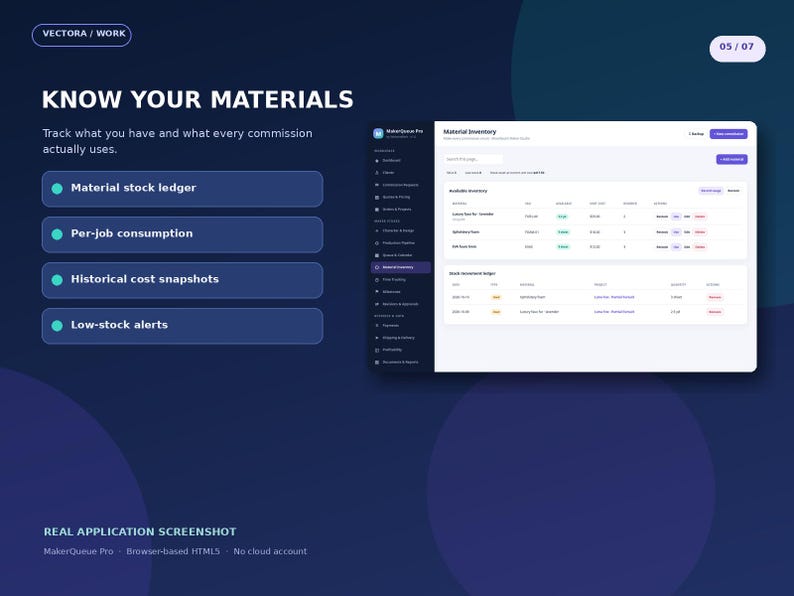
Task: Click the MakerQueue Pro logo icon
Action: coord(378,134)
